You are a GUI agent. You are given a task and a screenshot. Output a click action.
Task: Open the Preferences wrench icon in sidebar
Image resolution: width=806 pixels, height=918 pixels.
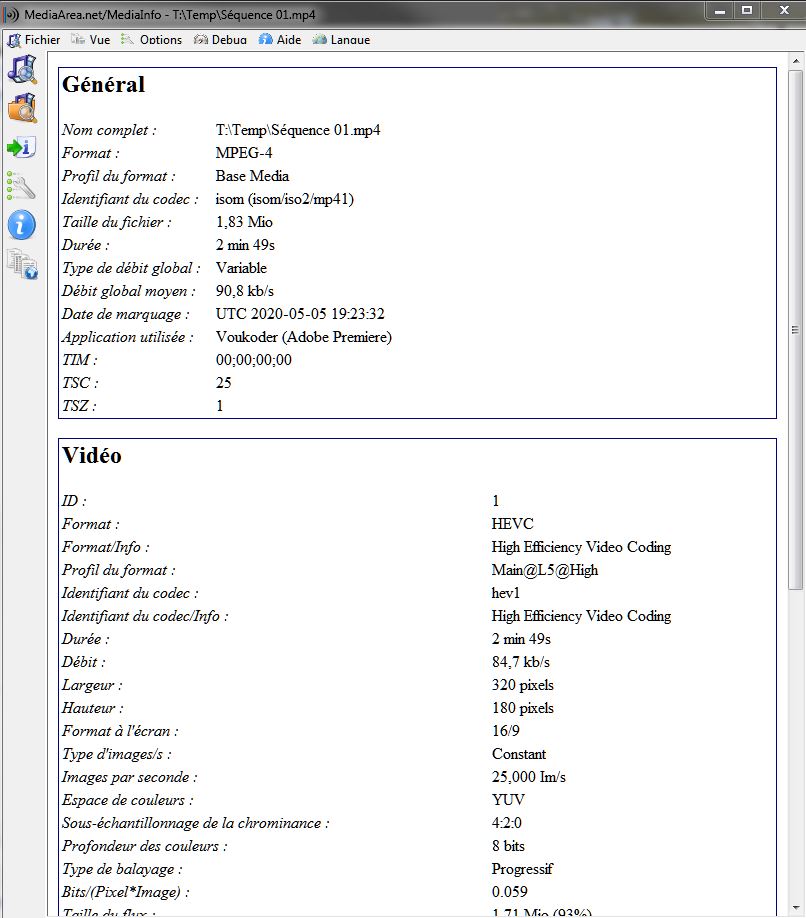tap(22, 186)
